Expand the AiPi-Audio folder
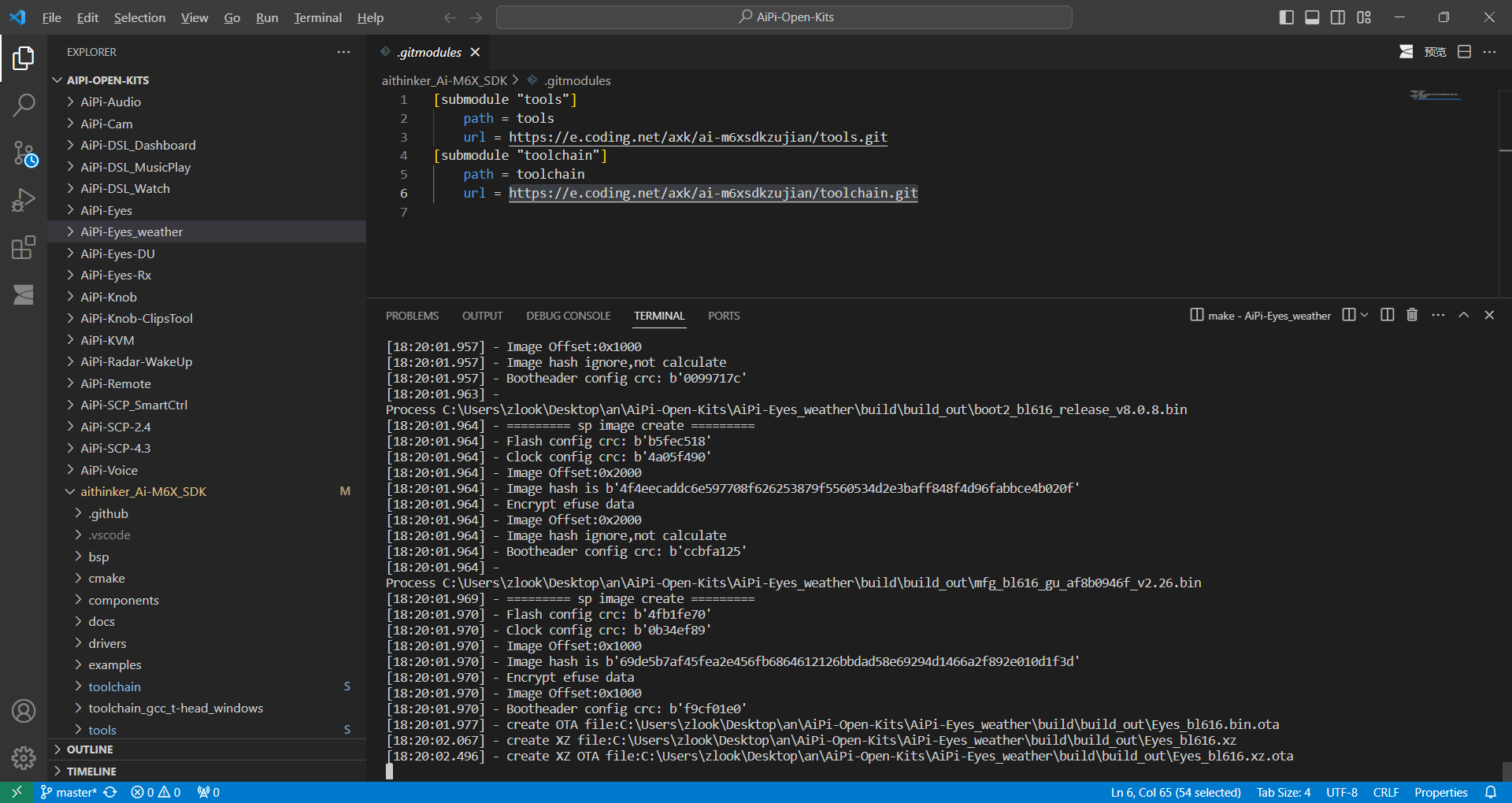Viewport: 1512px width, 803px height. [x=206, y=102]
